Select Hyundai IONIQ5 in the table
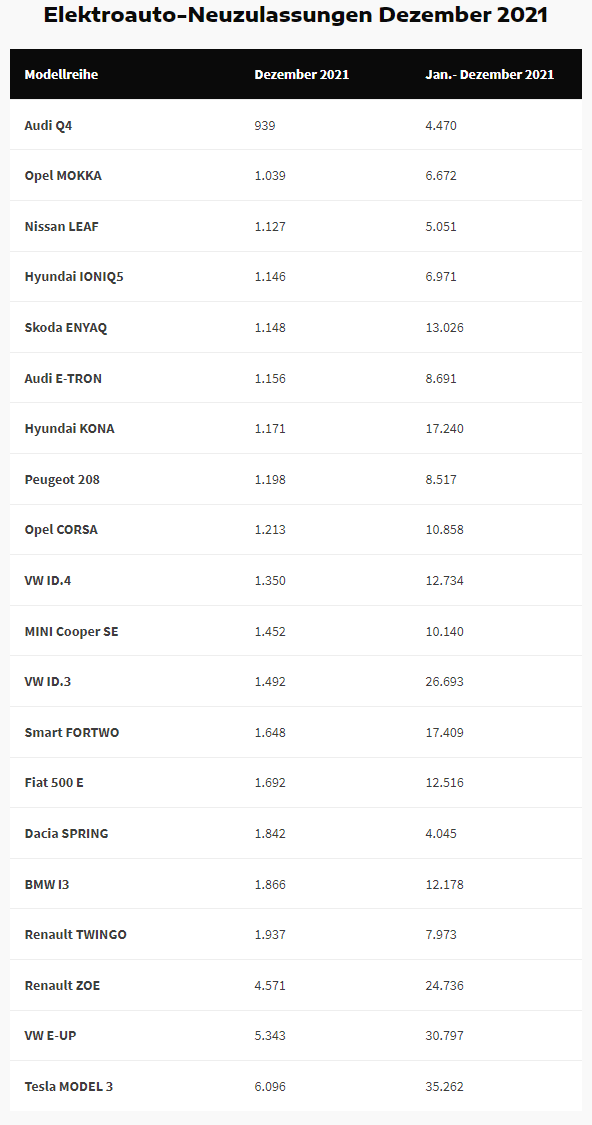The width and height of the screenshot is (592, 1125). (x=74, y=277)
